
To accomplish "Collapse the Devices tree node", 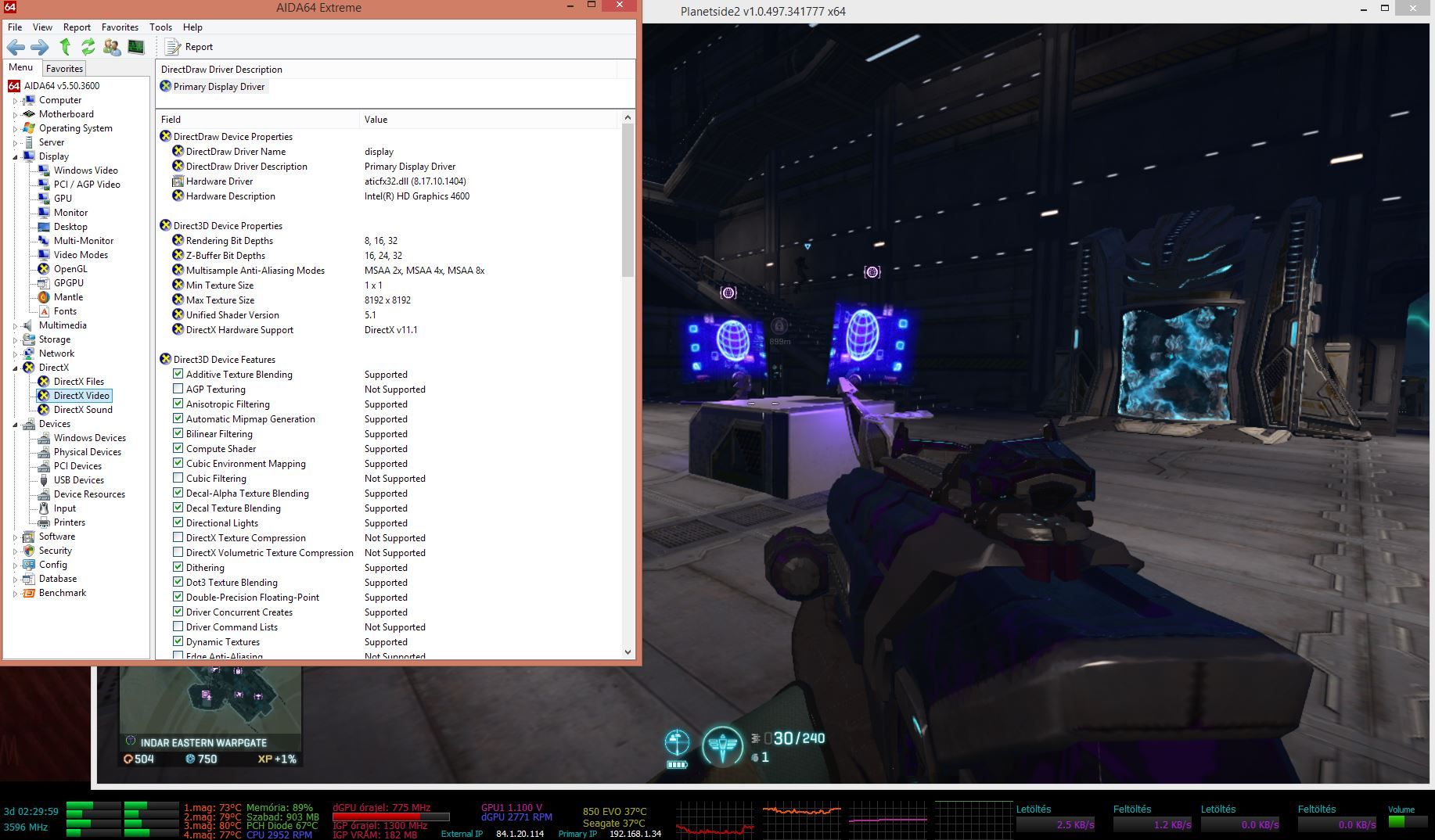I will (14, 425).
